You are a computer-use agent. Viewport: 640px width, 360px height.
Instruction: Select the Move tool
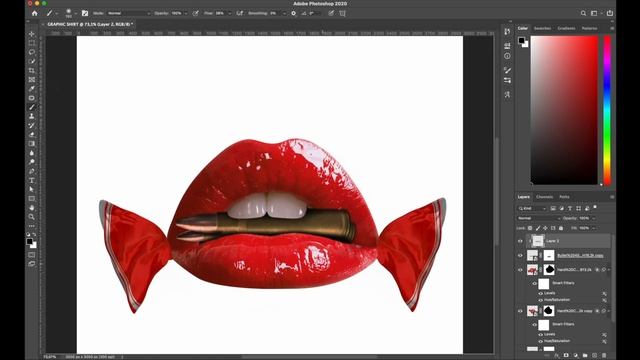32,34
